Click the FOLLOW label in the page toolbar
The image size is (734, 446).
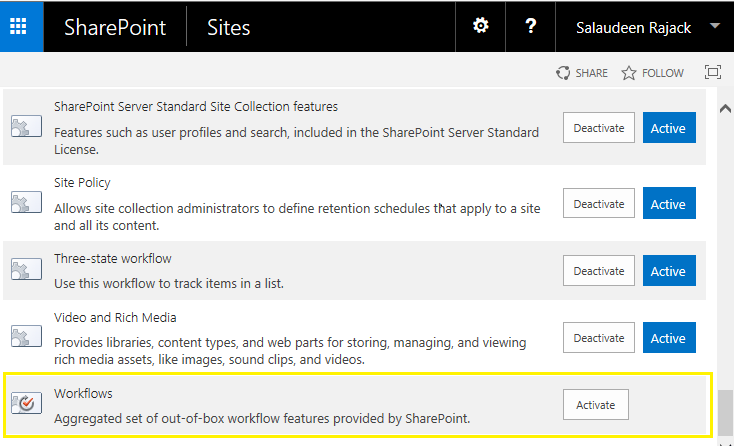(663, 73)
